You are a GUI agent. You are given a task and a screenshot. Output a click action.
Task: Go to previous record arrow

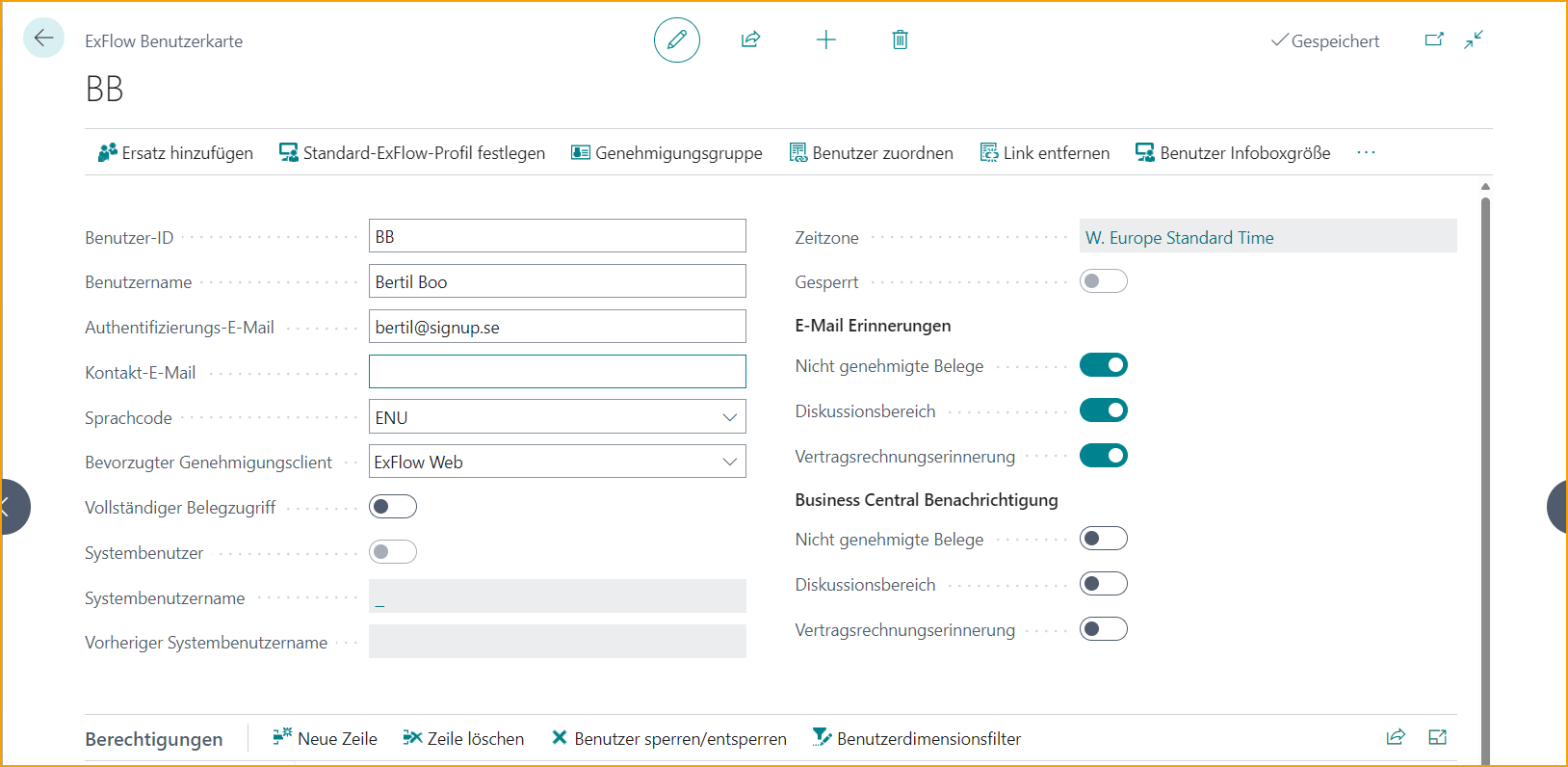click(x=13, y=507)
